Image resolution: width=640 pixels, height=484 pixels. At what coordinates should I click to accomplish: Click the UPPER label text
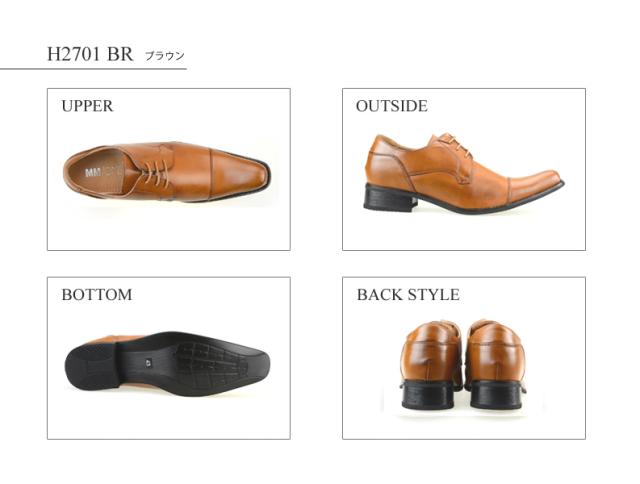87,106
